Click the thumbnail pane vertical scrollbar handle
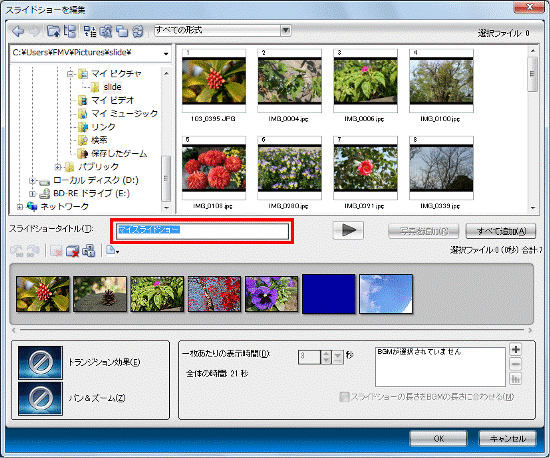This screenshot has height=458, width=550. tap(532, 74)
